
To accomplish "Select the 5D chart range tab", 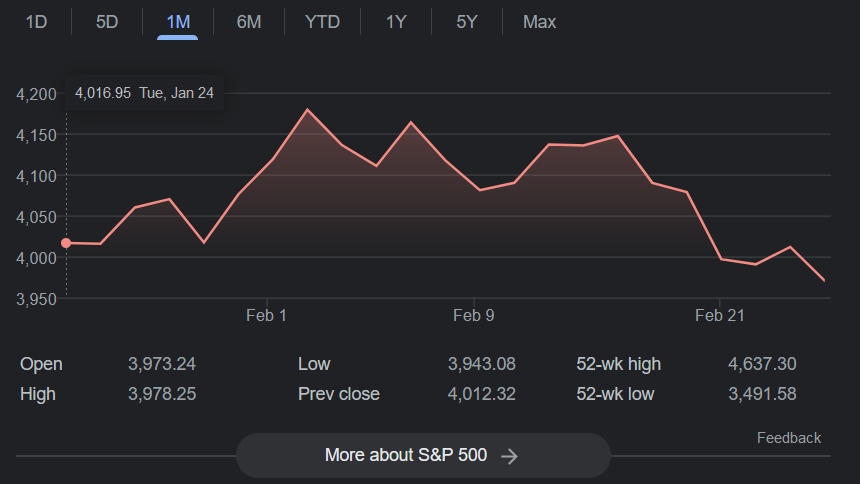I will coord(107,22).
